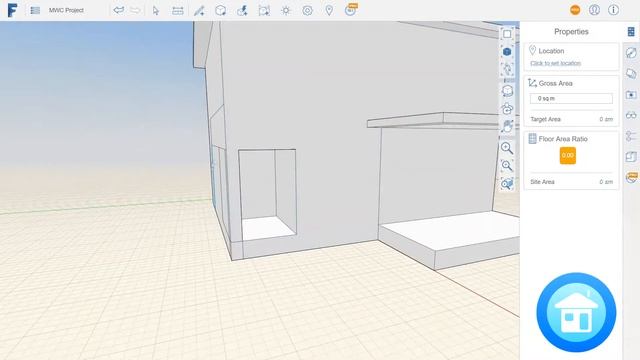Open the Visual Styles glasses tab
This screenshot has height=360, width=640.
tap(631, 115)
